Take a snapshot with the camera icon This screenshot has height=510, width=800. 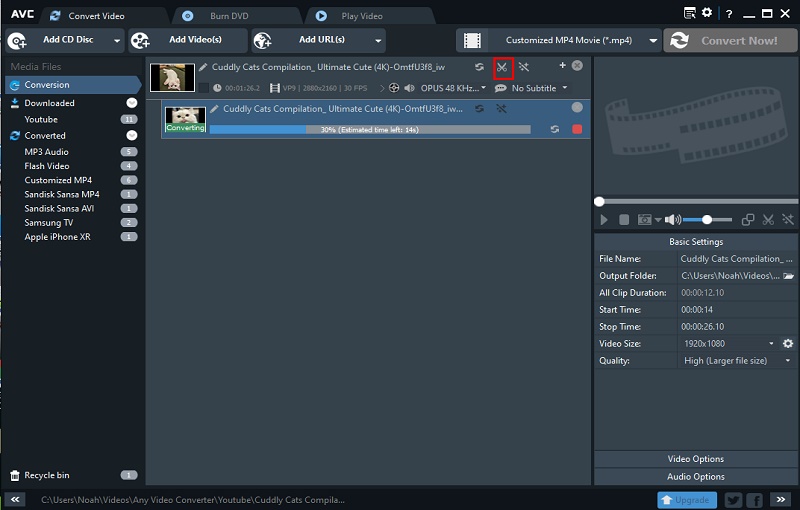click(x=644, y=220)
